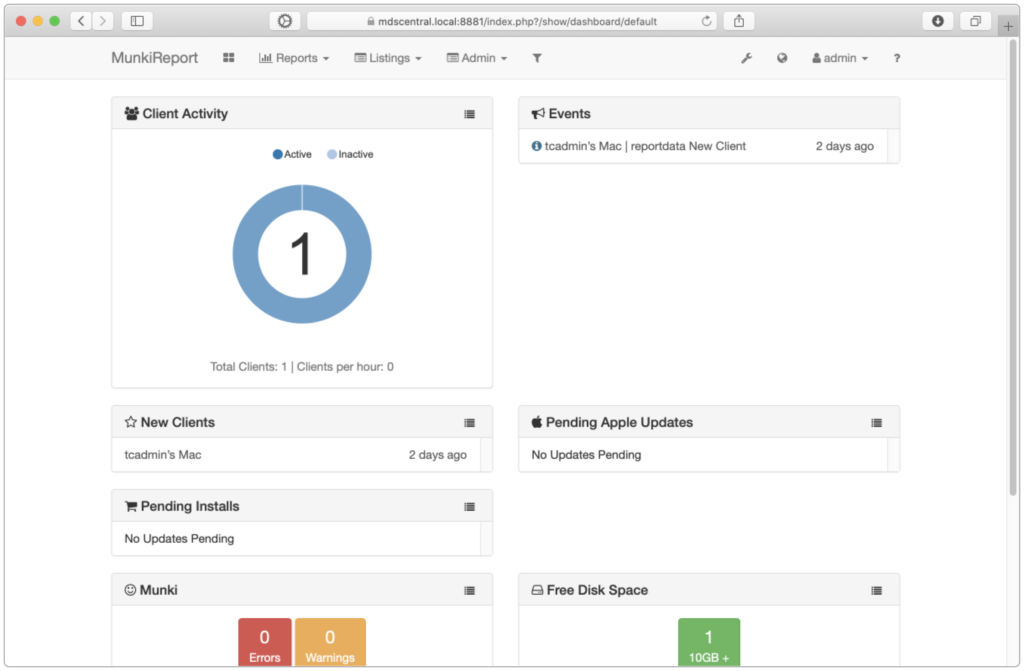Open Munki widget listing icon
Image resolution: width=1024 pixels, height=671 pixels.
470,591
